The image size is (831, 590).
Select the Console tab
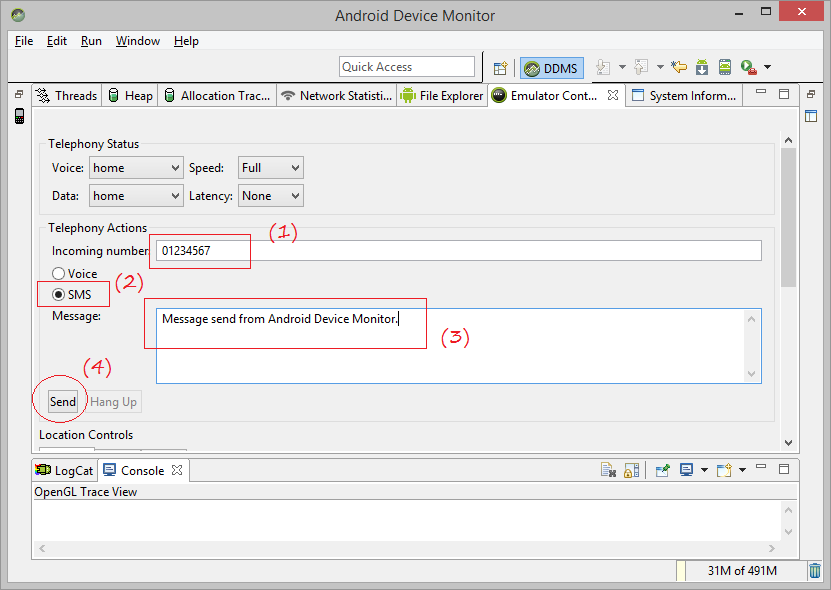[142, 471]
